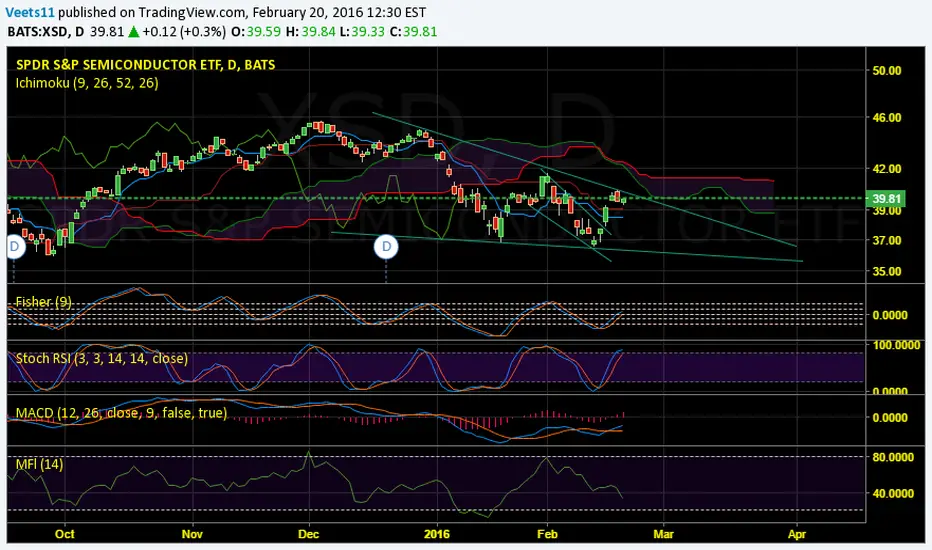Click the low value L:39.33
Screen dimensions: 932x550
[362, 32]
